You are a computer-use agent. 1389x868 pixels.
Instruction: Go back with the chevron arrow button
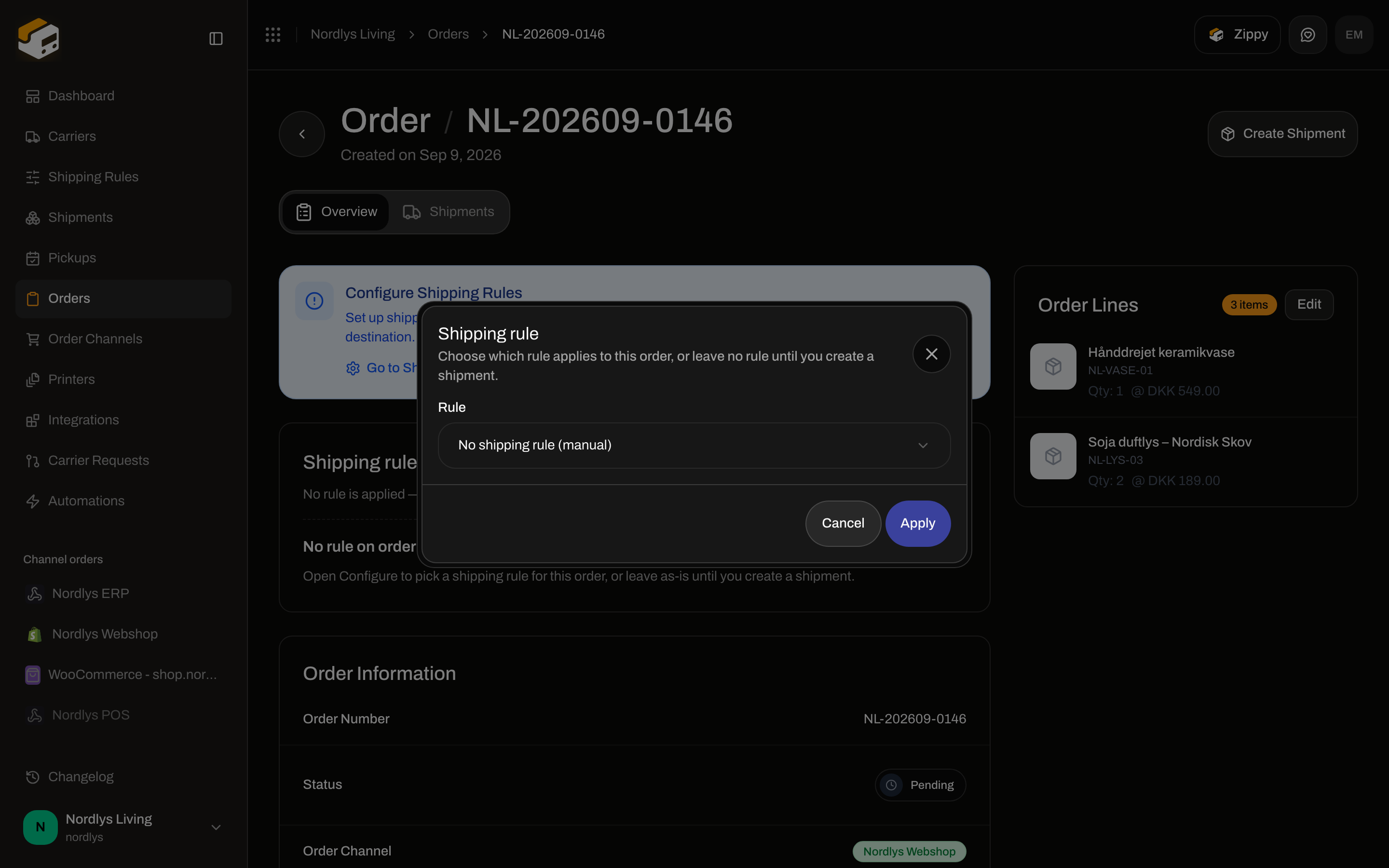pos(302,134)
